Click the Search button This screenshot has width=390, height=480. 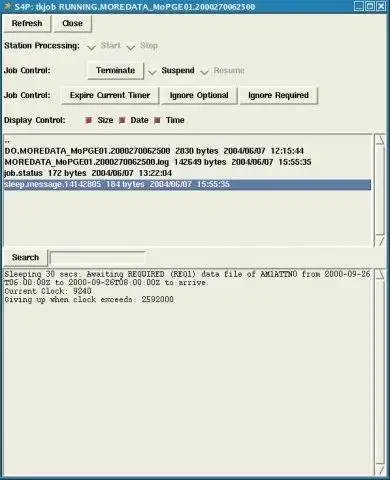(x=25, y=258)
